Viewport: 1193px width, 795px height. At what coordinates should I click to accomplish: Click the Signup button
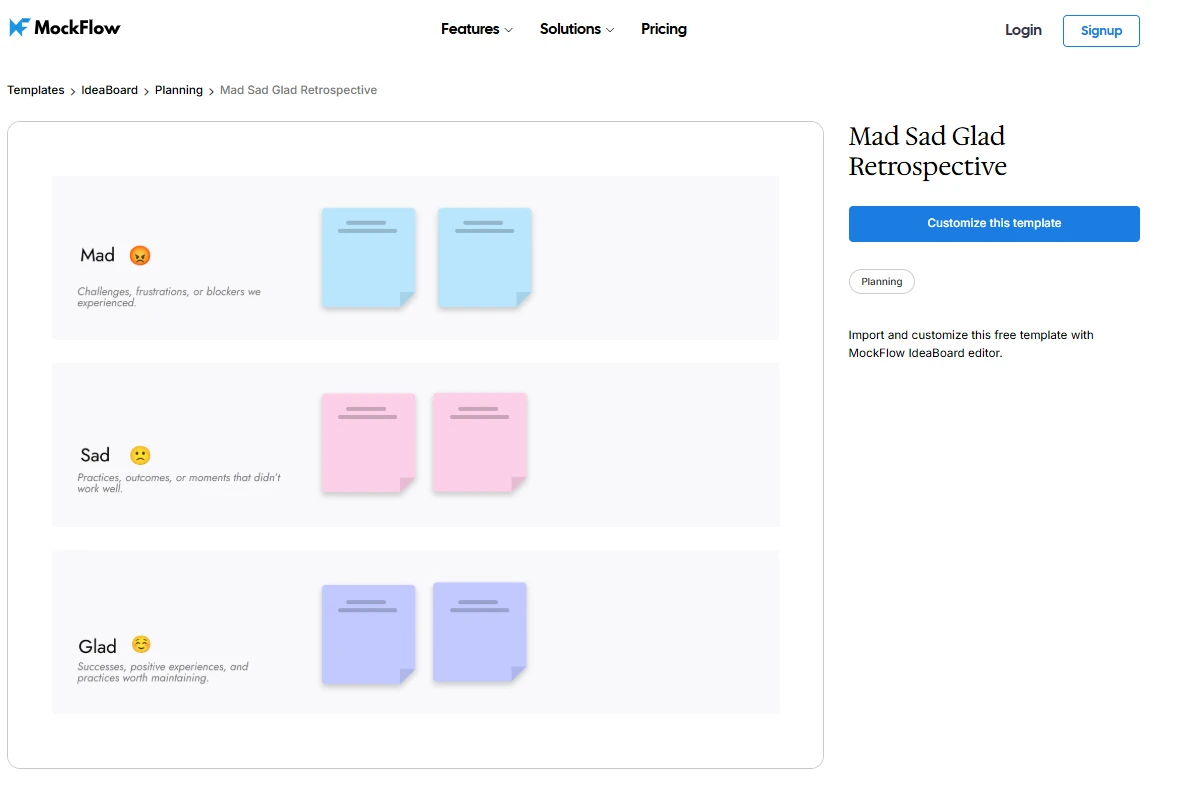pyautogui.click(x=1101, y=31)
